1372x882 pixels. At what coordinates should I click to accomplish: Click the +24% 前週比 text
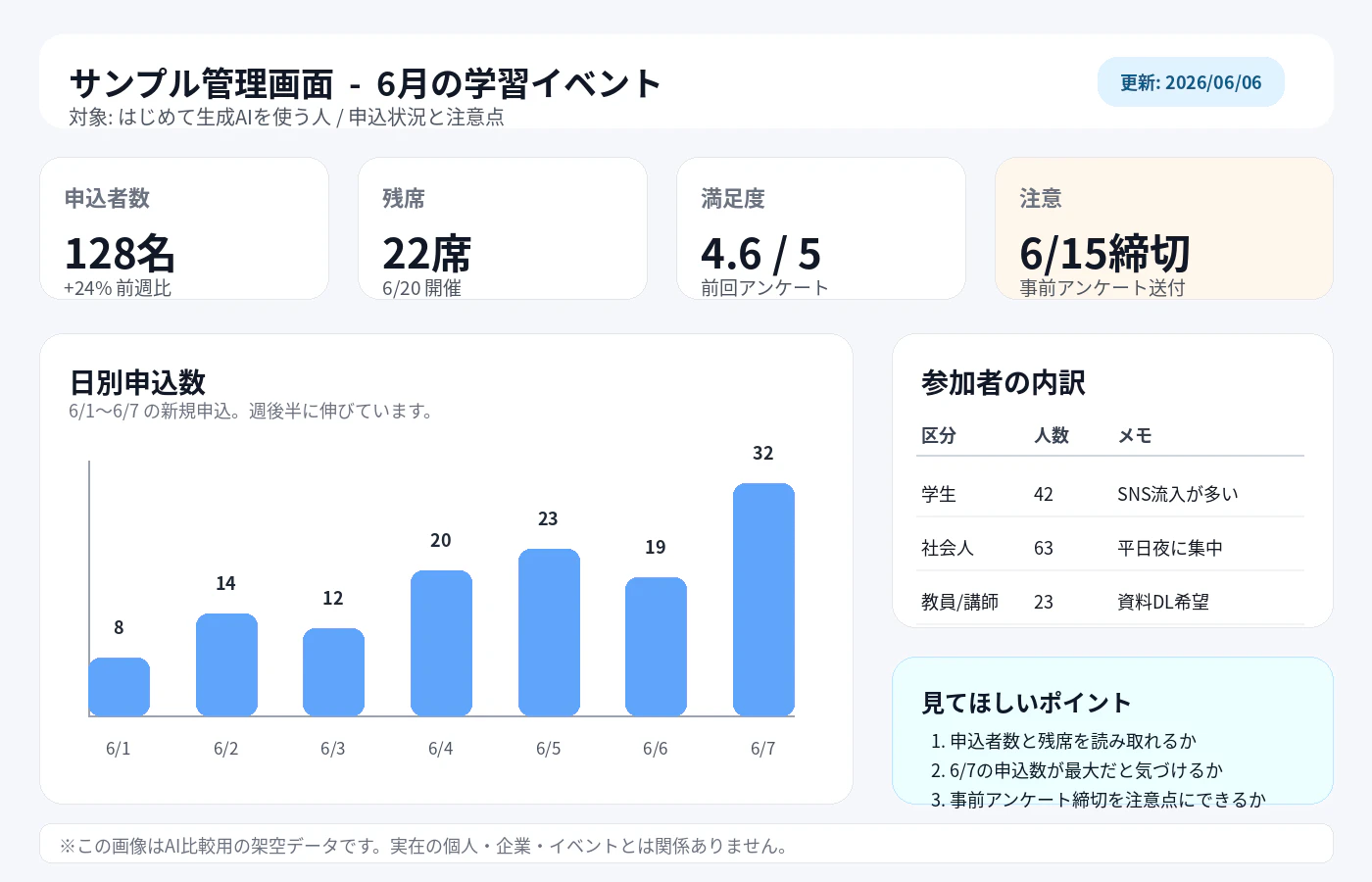(118, 288)
